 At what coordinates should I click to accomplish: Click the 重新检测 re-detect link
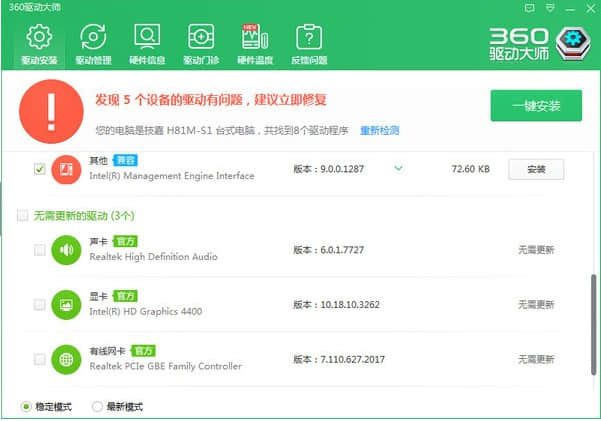click(380, 130)
